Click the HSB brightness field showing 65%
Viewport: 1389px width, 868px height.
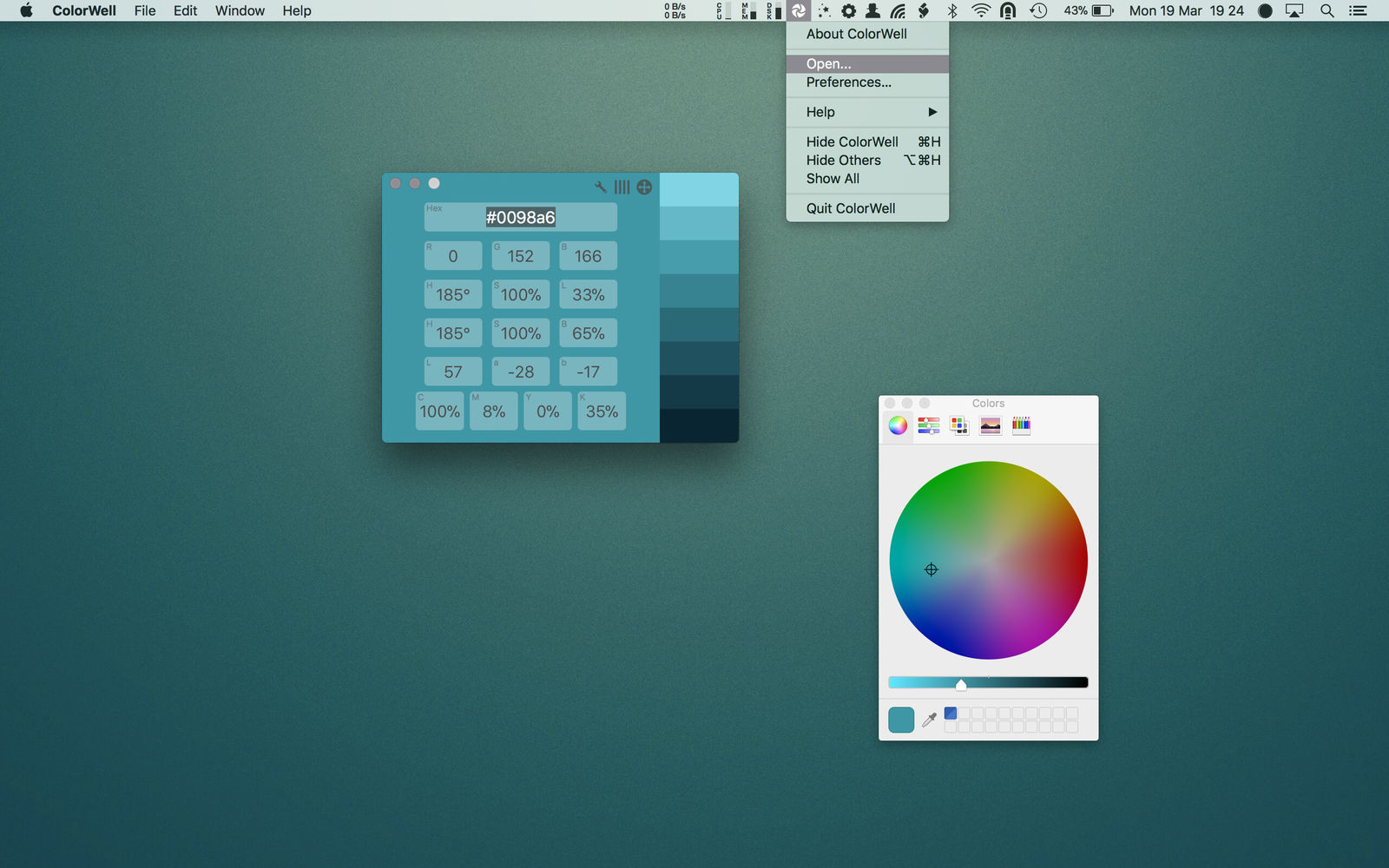(x=588, y=333)
